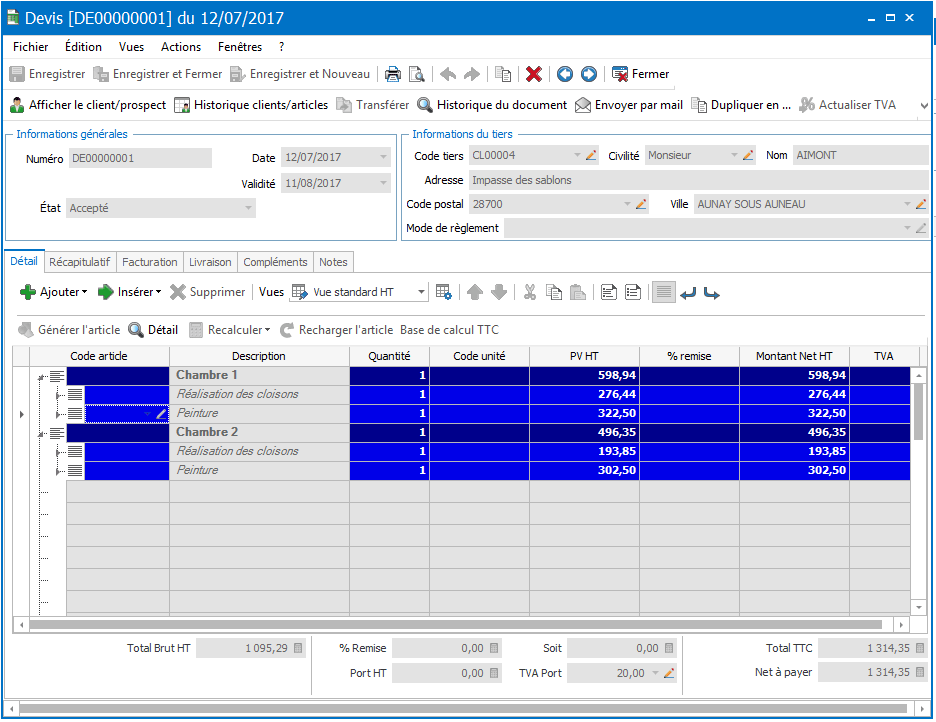Click the Insérer dropdown button

(x=130, y=292)
